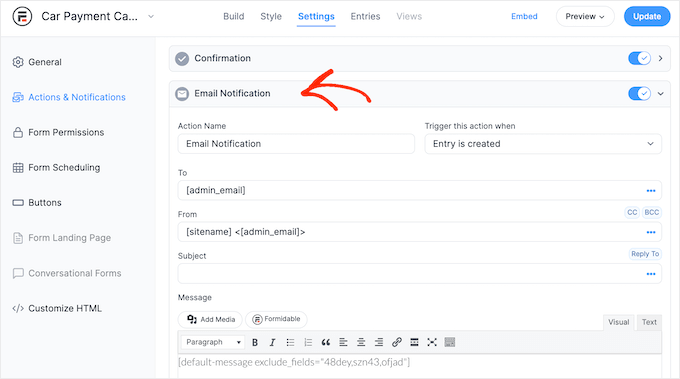Image resolution: width=680 pixels, height=379 pixels.
Task: Open the Views tab
Action: point(409,16)
